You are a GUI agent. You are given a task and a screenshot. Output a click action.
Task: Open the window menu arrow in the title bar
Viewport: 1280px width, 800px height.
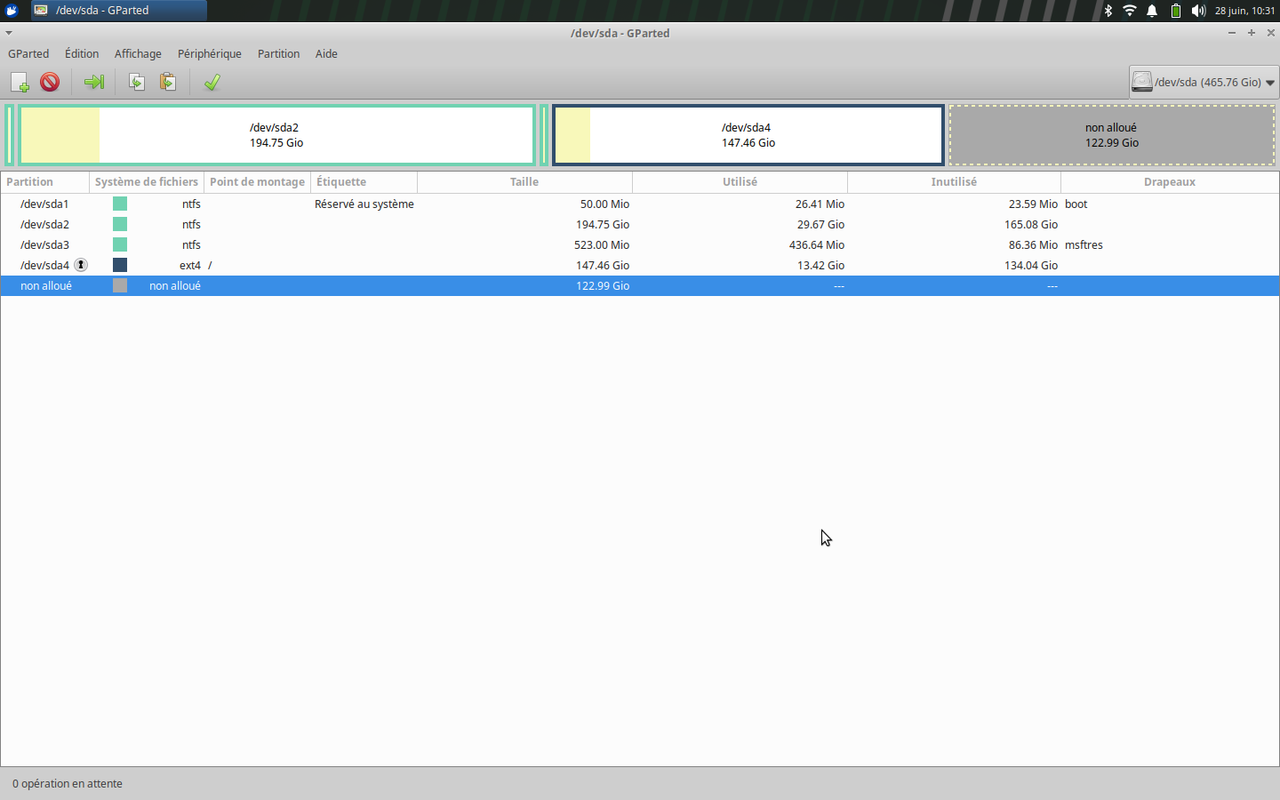(9, 33)
